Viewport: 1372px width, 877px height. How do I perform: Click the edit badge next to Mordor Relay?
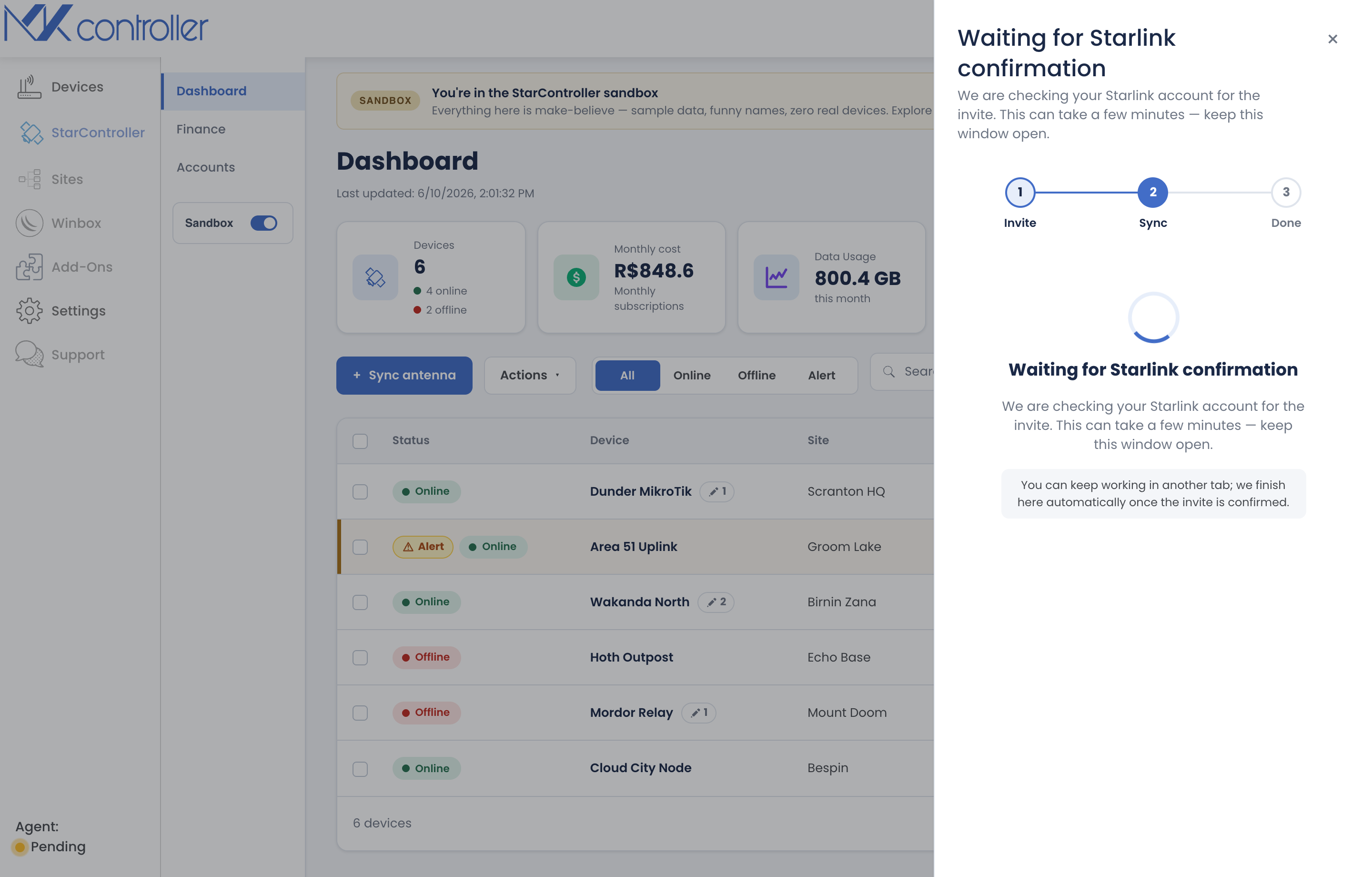tap(699, 712)
